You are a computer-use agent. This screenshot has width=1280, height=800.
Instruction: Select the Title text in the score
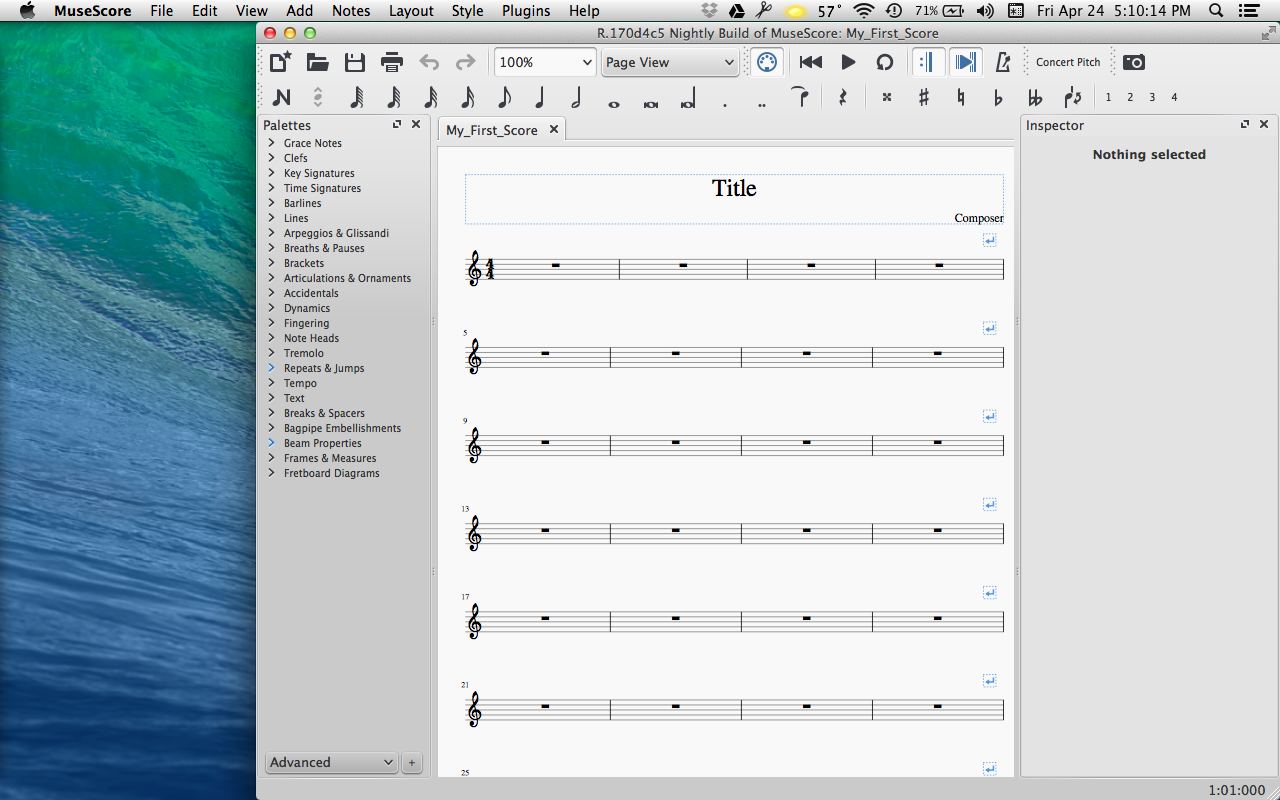point(734,188)
